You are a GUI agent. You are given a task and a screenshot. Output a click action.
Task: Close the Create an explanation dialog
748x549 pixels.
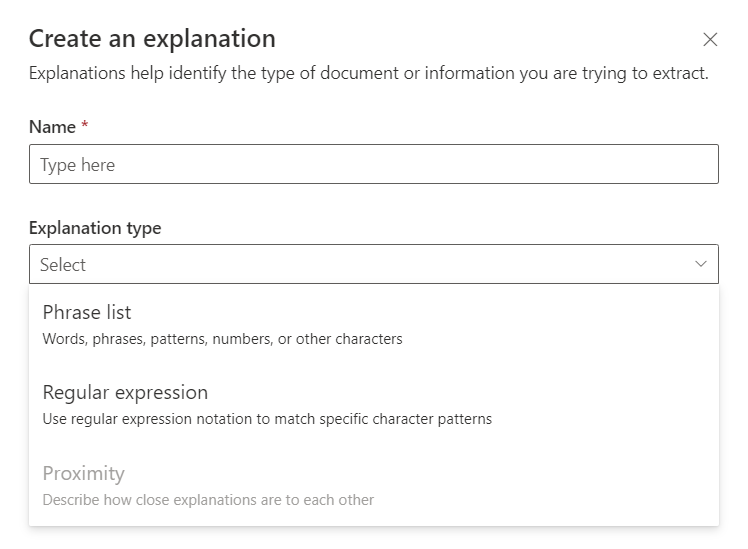click(x=710, y=40)
